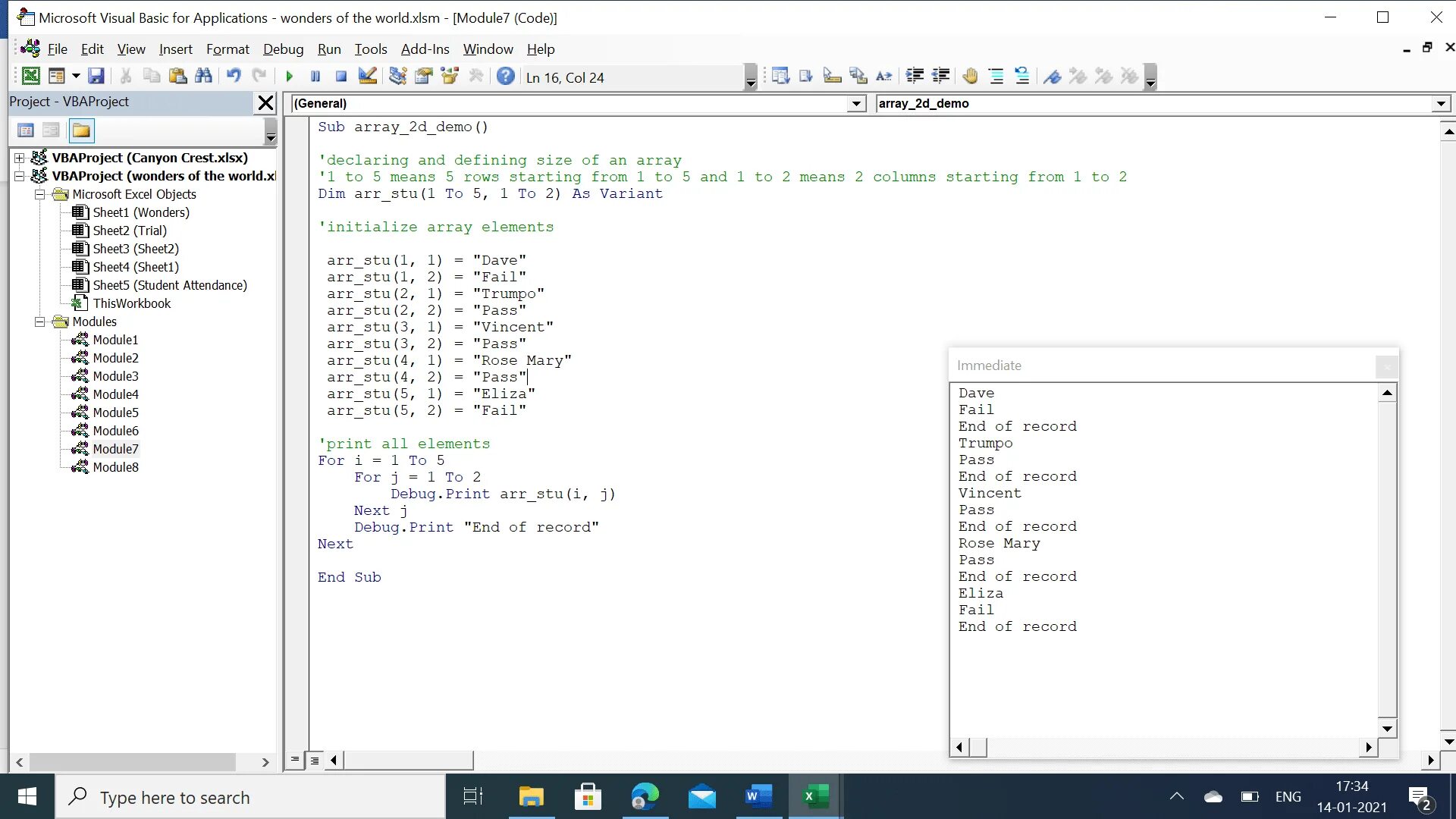Click the Break (pause) toolbar icon

pyautogui.click(x=315, y=77)
